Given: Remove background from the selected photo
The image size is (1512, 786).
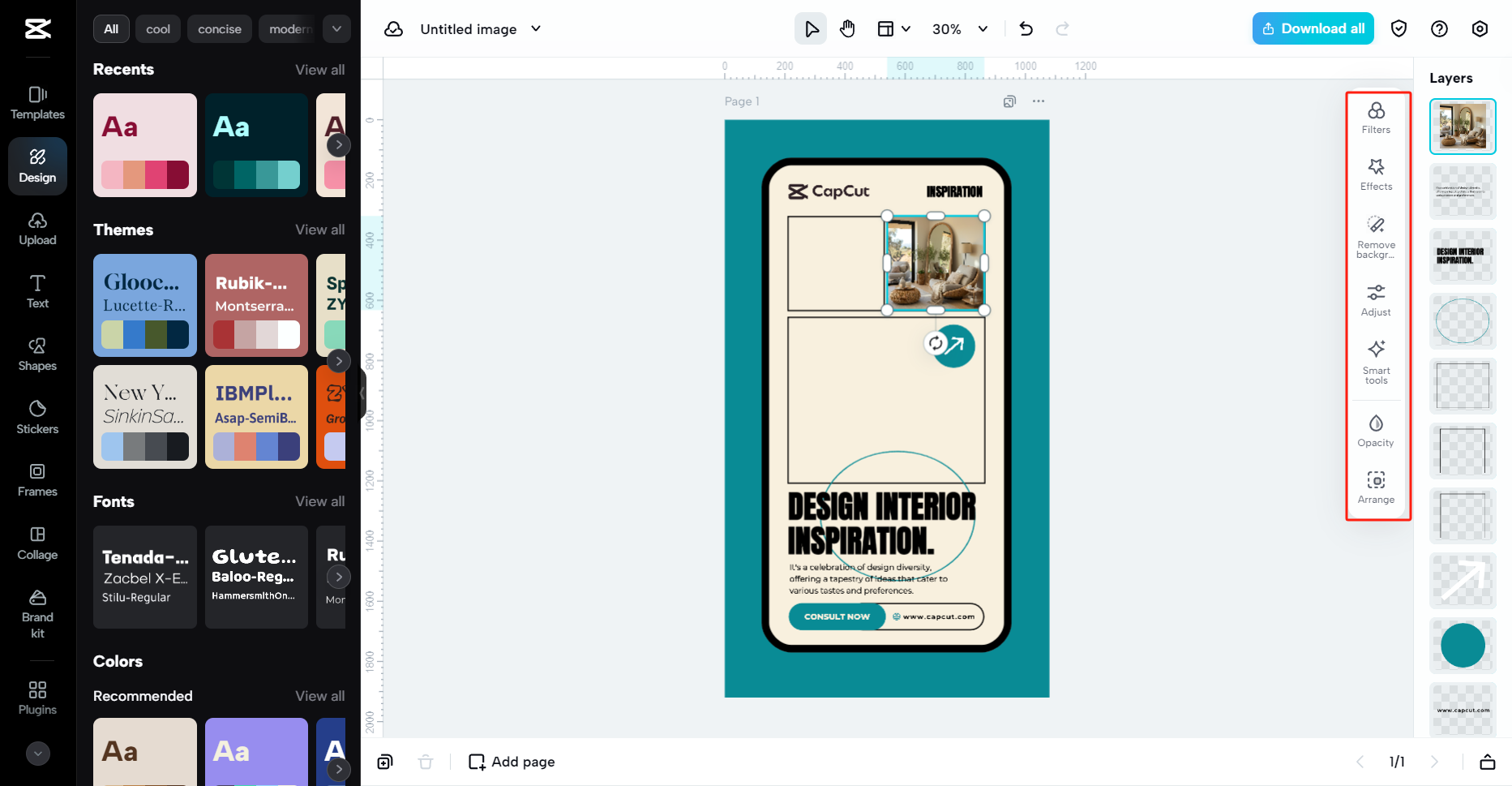Looking at the screenshot, I should [1376, 237].
